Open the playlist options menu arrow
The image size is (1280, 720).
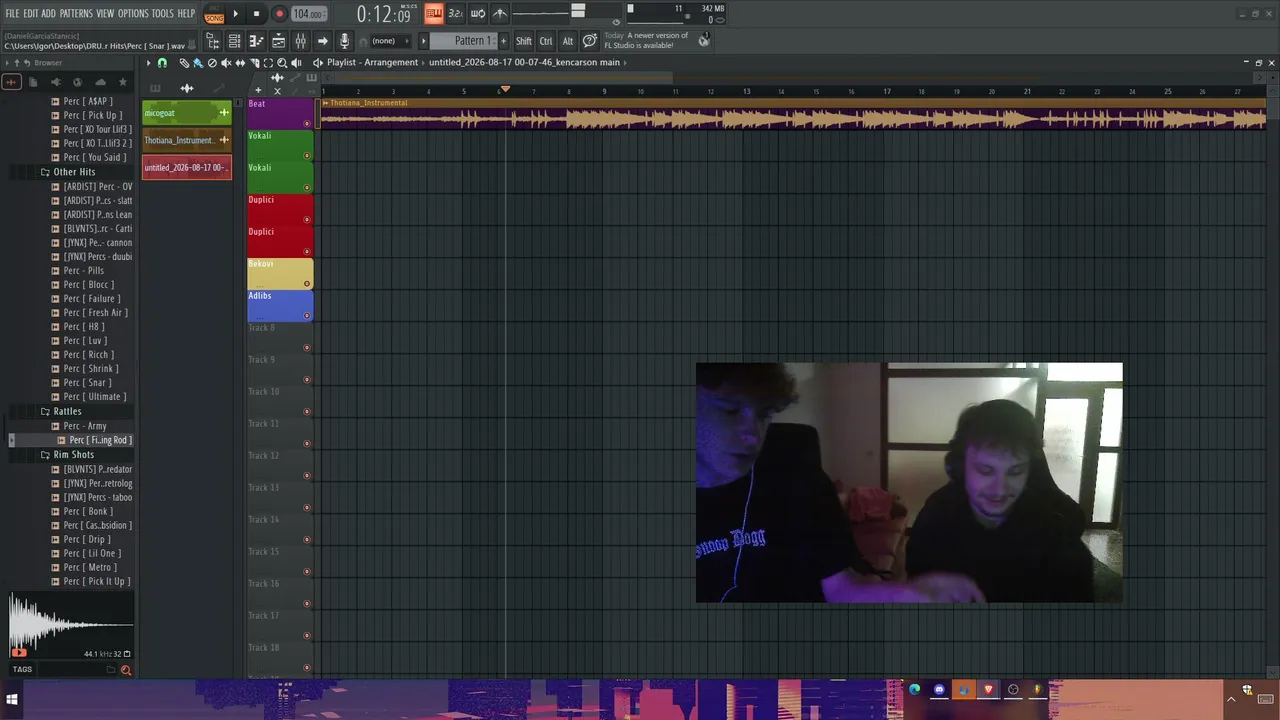click(148, 63)
